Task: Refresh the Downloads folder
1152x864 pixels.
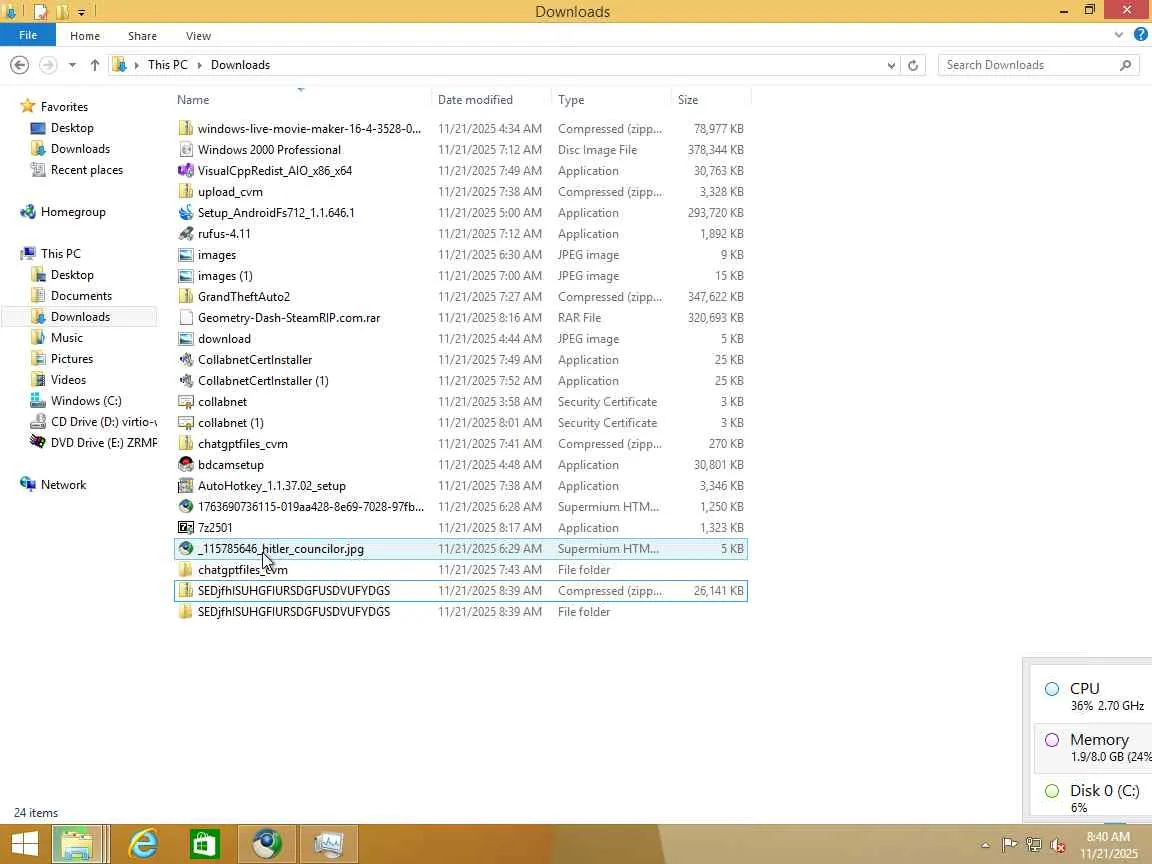Action: point(912,65)
